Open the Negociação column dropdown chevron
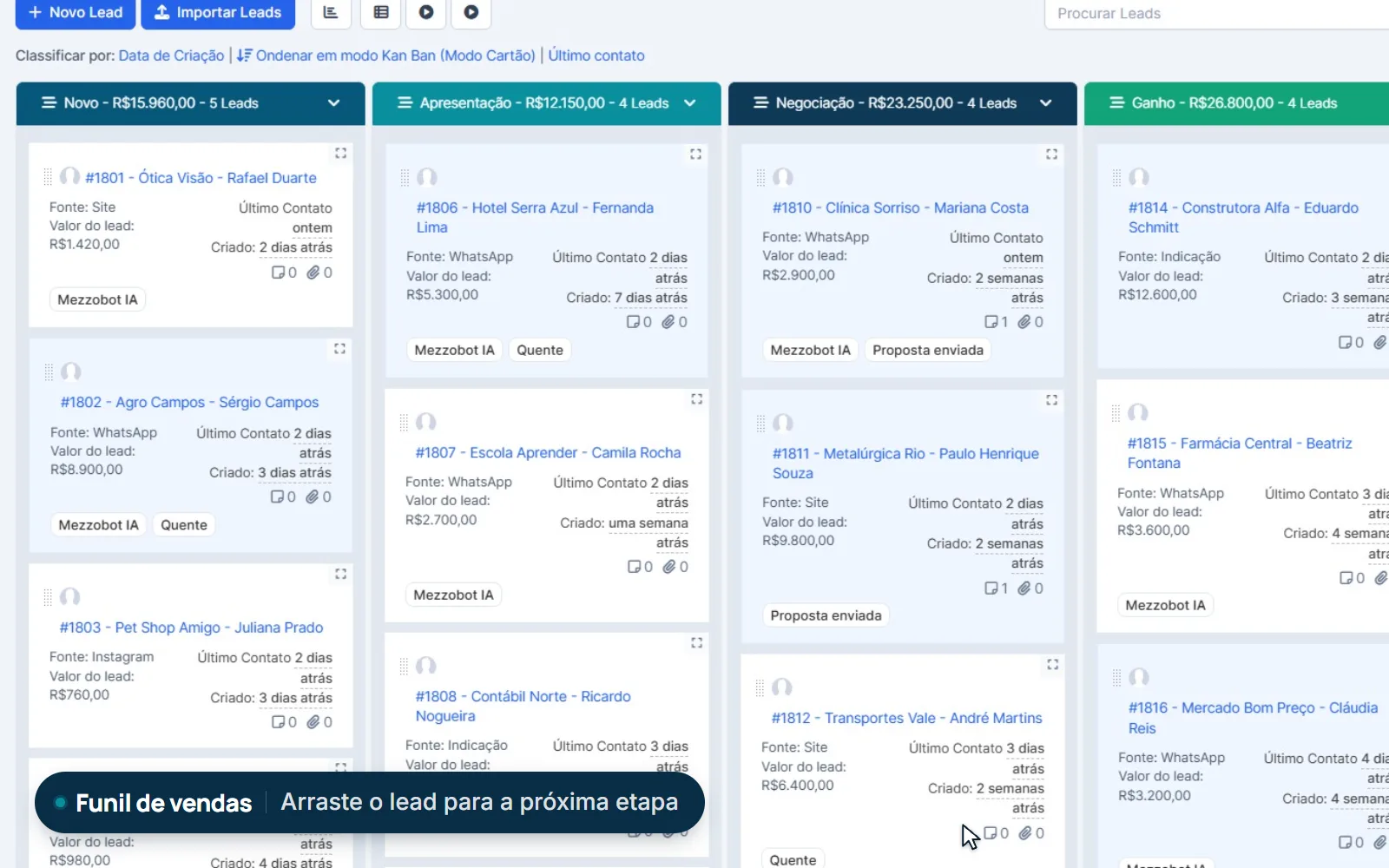Viewport: 1389px width, 868px height. 1046,103
